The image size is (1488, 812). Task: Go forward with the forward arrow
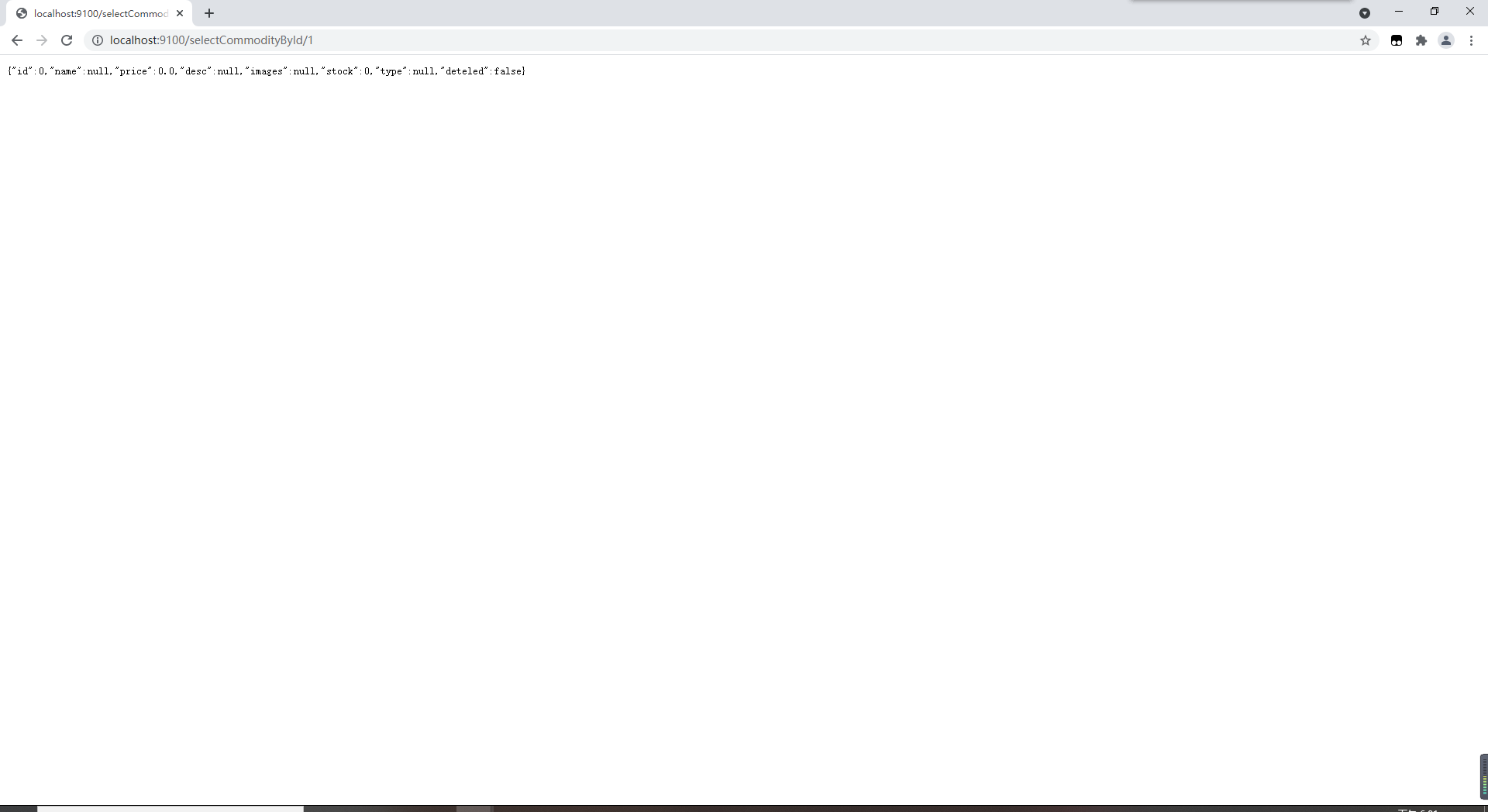coord(42,40)
